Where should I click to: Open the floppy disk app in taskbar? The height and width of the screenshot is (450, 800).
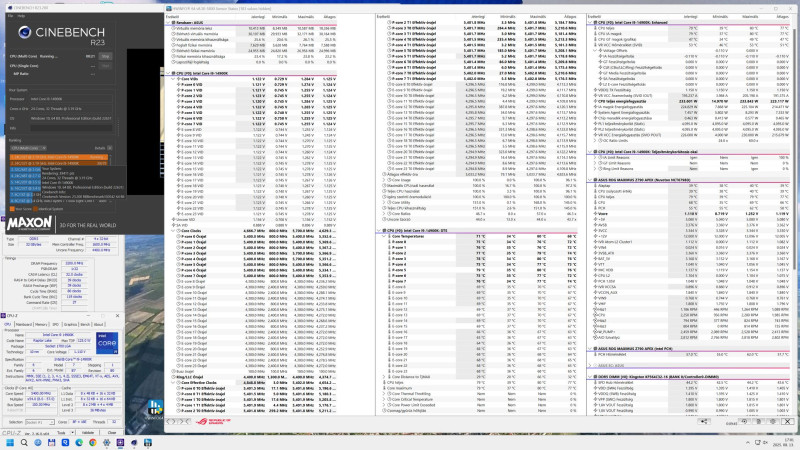pyautogui.click(x=52, y=443)
